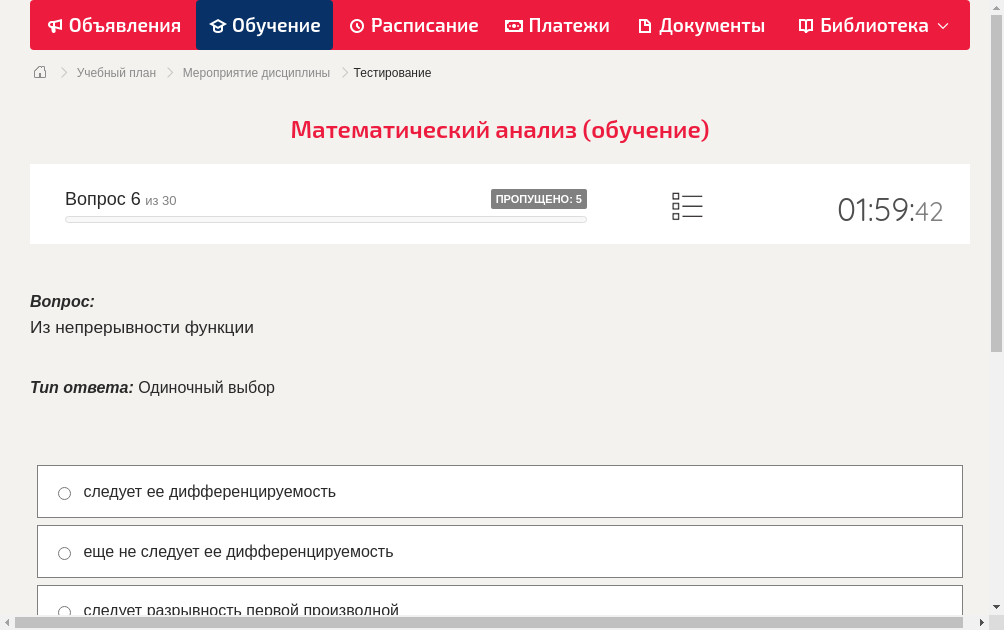1004x630 pixels.
Task: Click the Платежи payment card icon
Action: [513, 25]
